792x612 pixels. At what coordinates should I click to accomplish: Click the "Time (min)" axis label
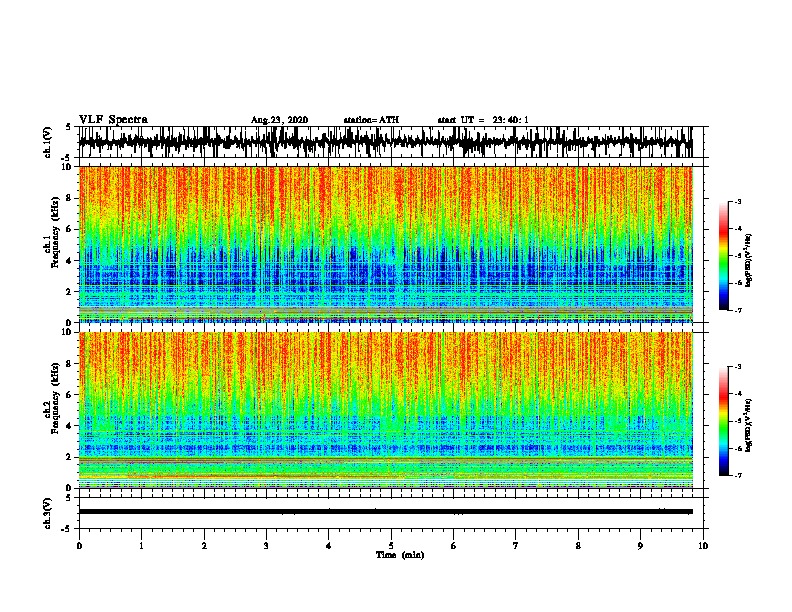click(400, 555)
